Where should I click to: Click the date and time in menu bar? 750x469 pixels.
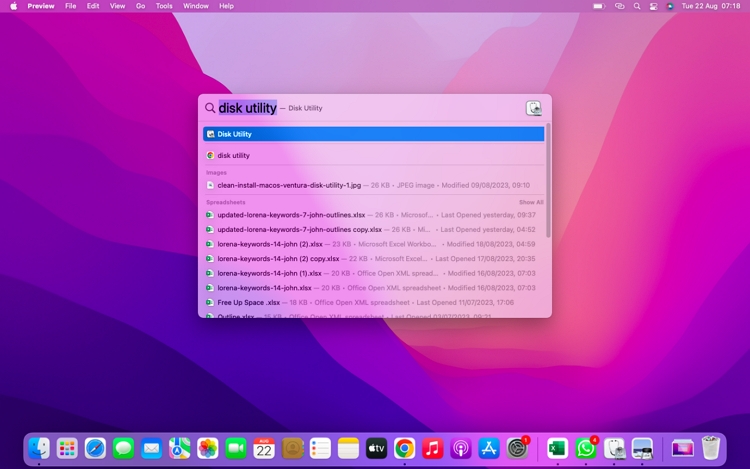click(710, 6)
